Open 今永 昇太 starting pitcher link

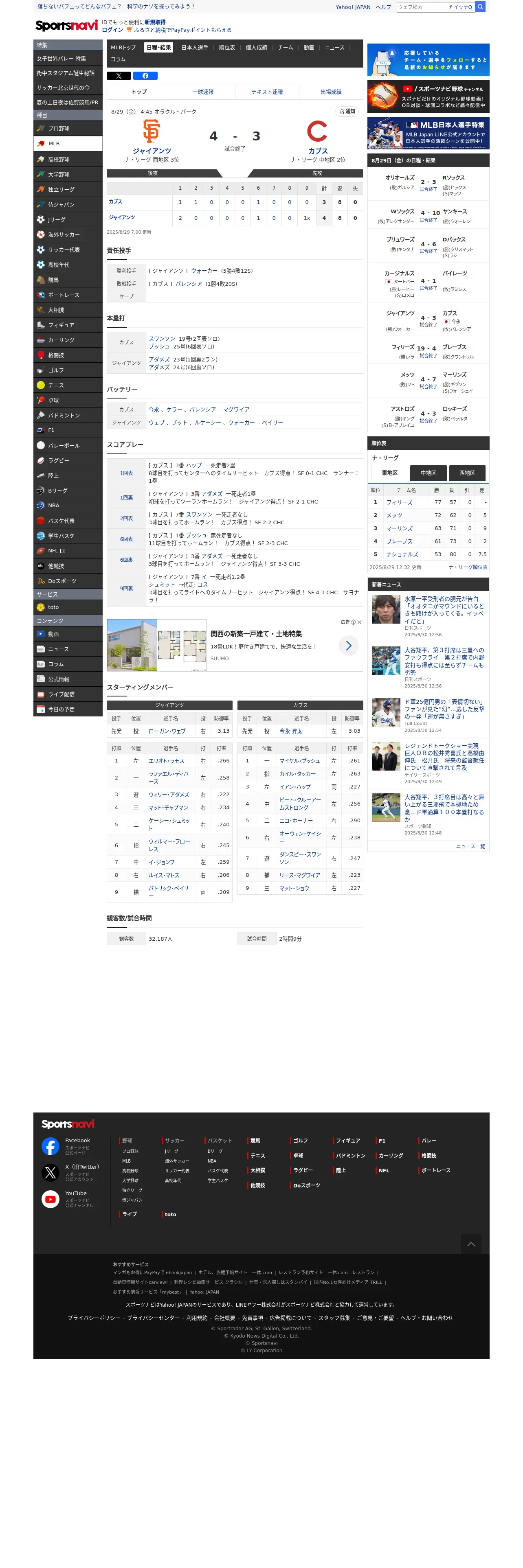coord(291,731)
